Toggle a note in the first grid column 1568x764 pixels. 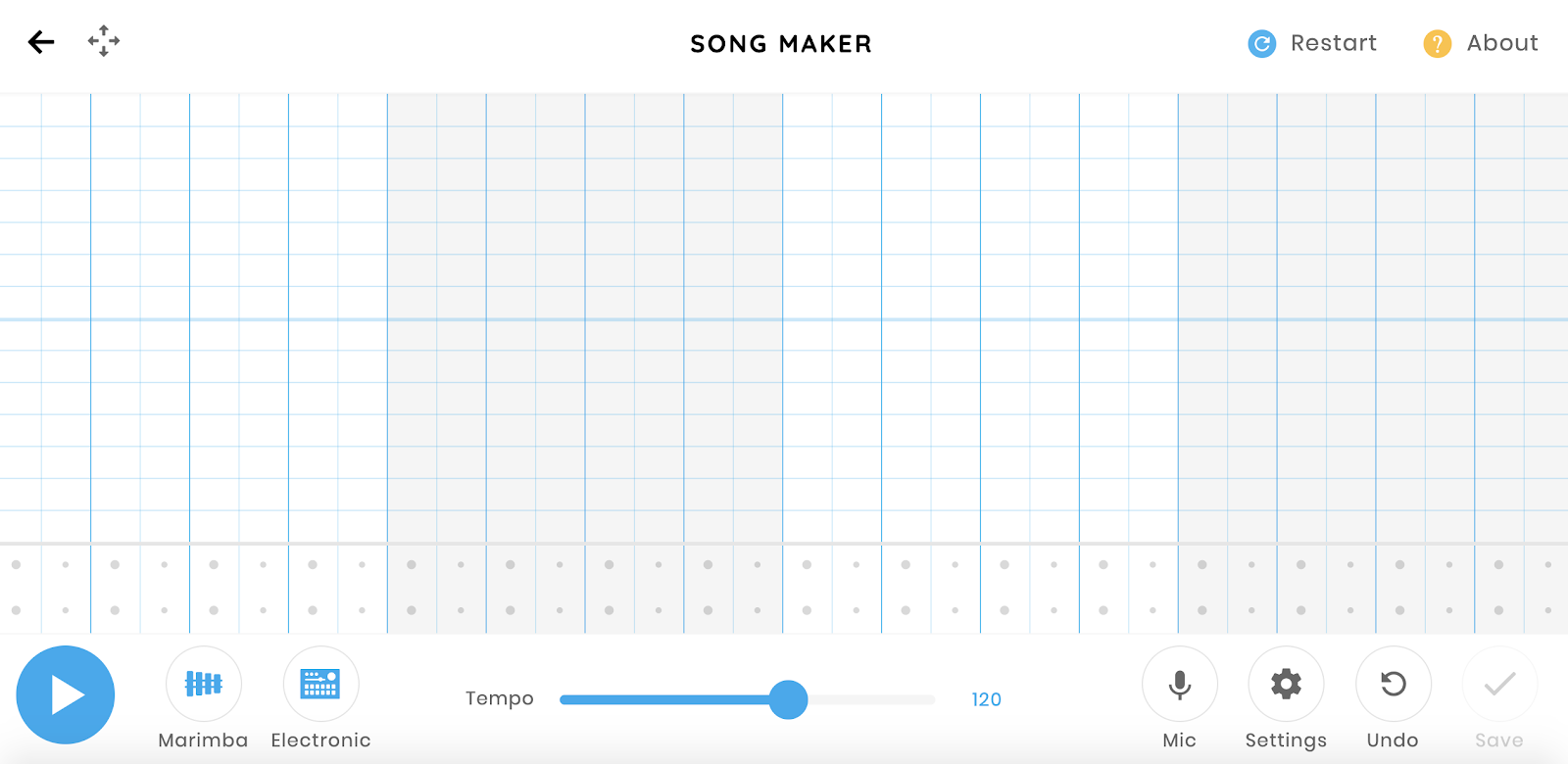click(20, 294)
